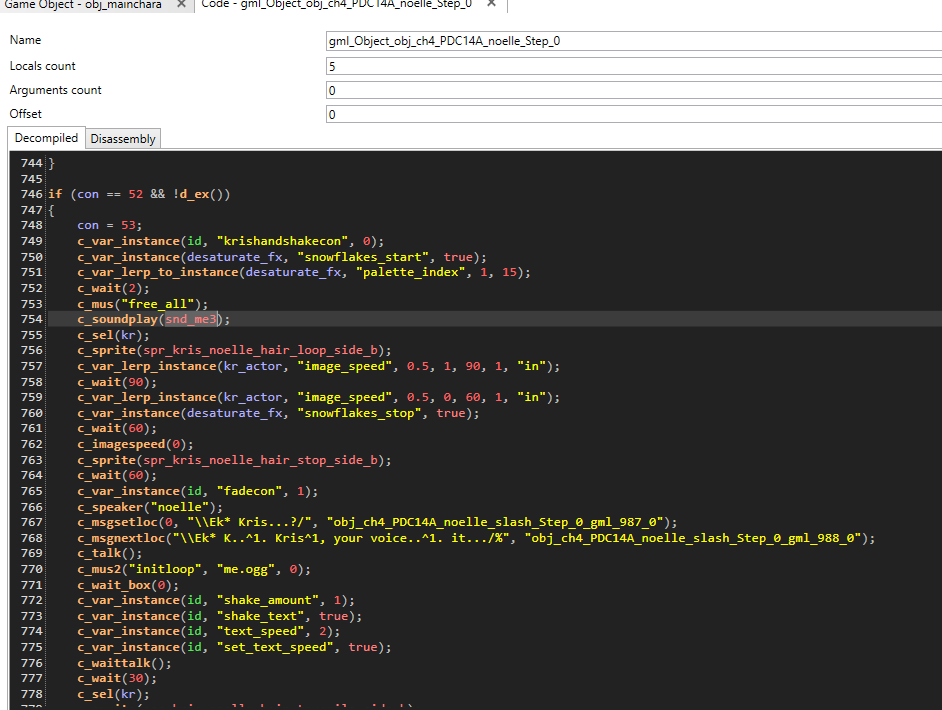Click the "krishandshakecon" string on line 749
The image size is (942, 710).
[x=282, y=241]
